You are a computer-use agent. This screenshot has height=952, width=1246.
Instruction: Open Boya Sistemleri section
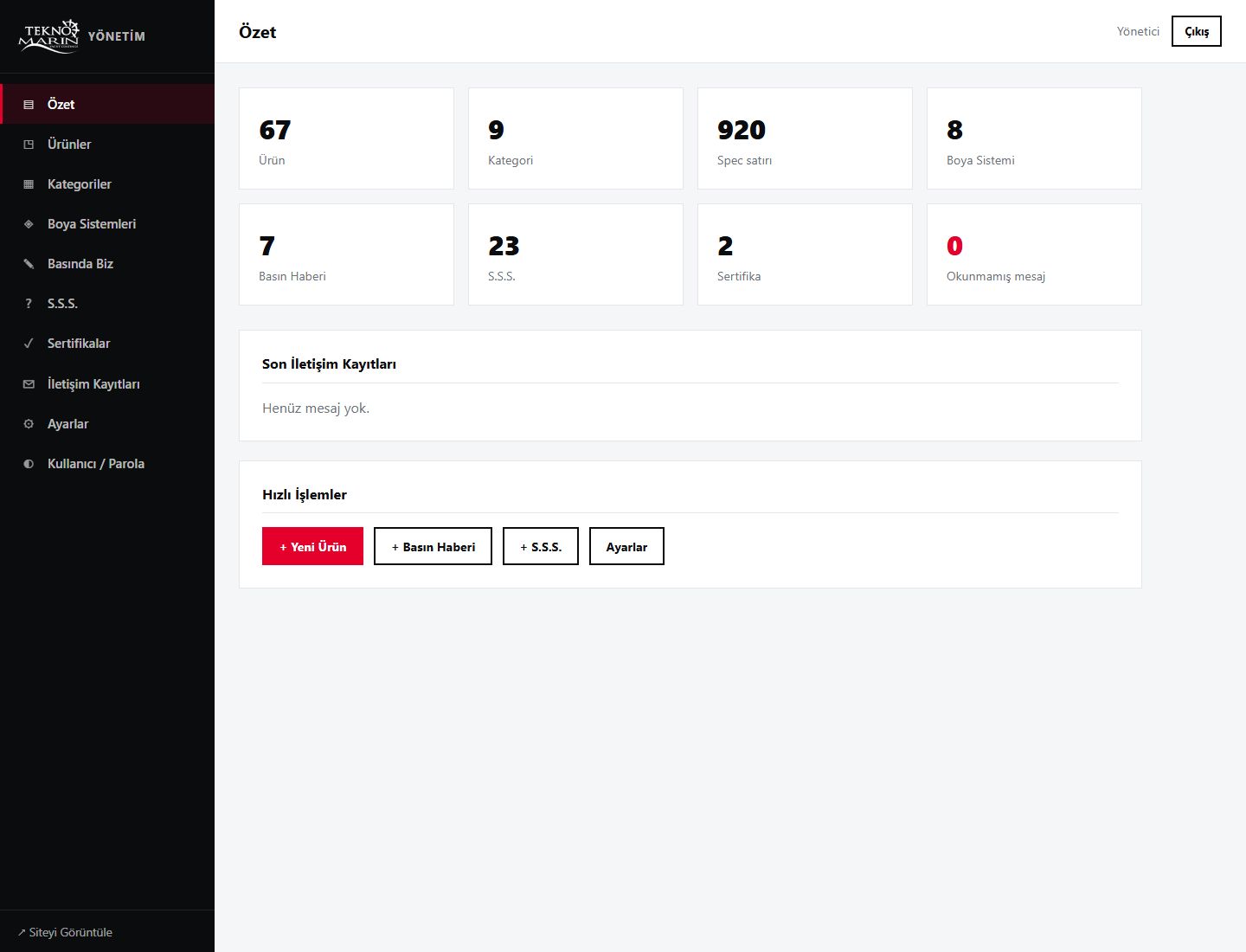107,223
